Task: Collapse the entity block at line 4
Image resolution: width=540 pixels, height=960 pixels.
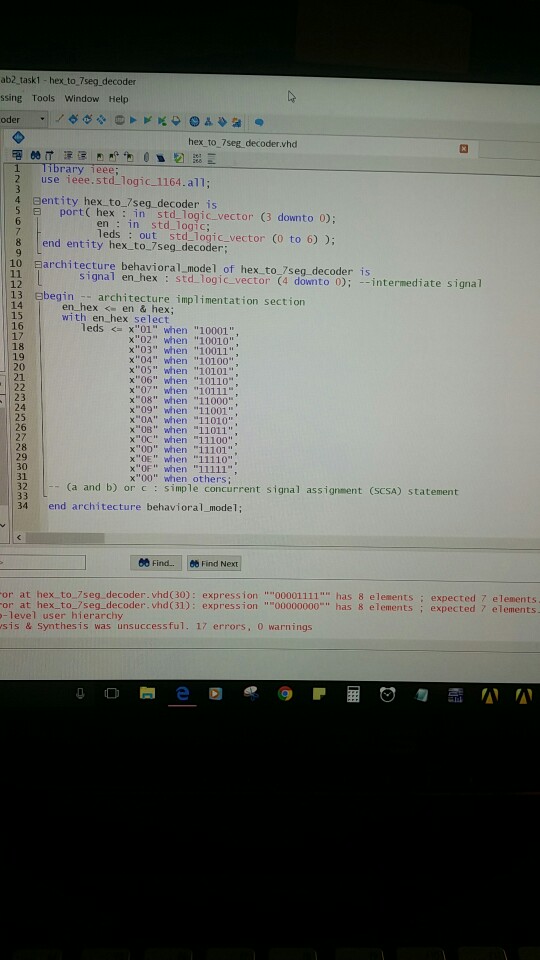Action: tap(36, 200)
